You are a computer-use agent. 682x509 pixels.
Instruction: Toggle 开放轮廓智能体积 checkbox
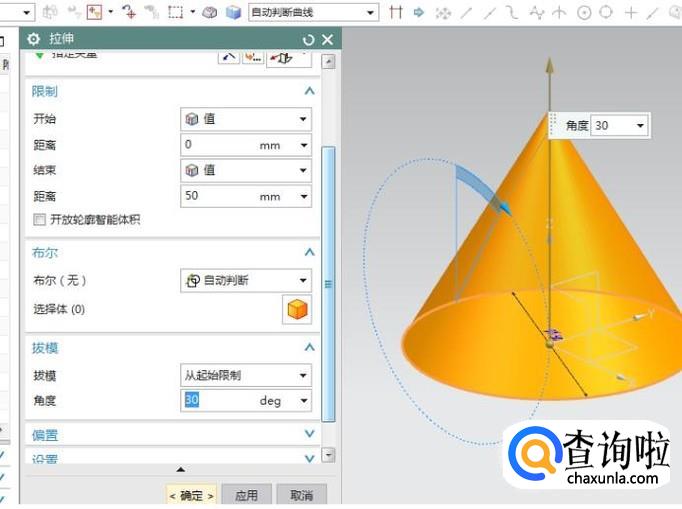tap(39, 219)
